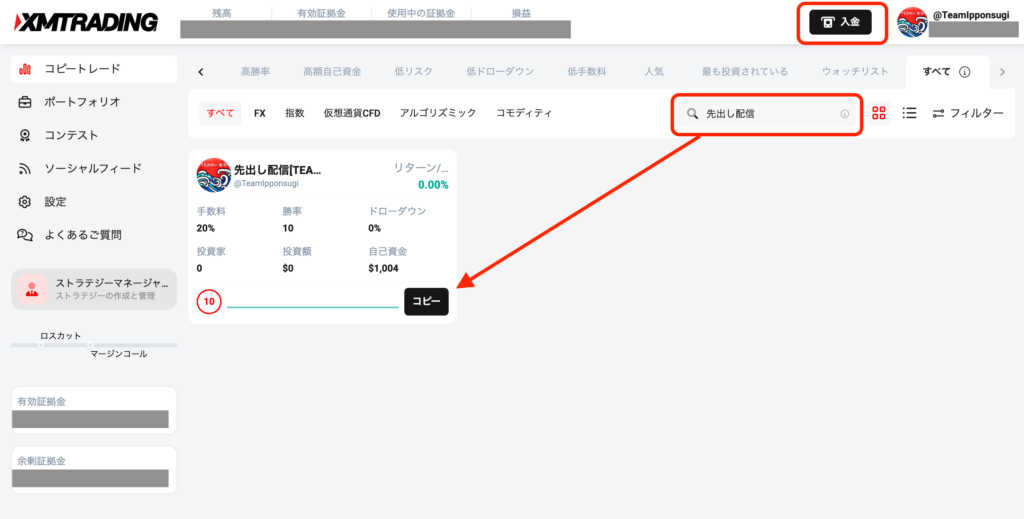Viewport: 1024px width, 519px height.
Task: Select the すべて asset filter chip
Action: click(220, 113)
